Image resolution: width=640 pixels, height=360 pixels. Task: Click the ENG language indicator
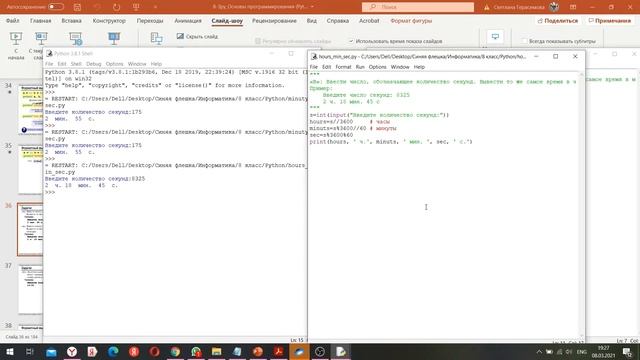[x=582, y=351]
